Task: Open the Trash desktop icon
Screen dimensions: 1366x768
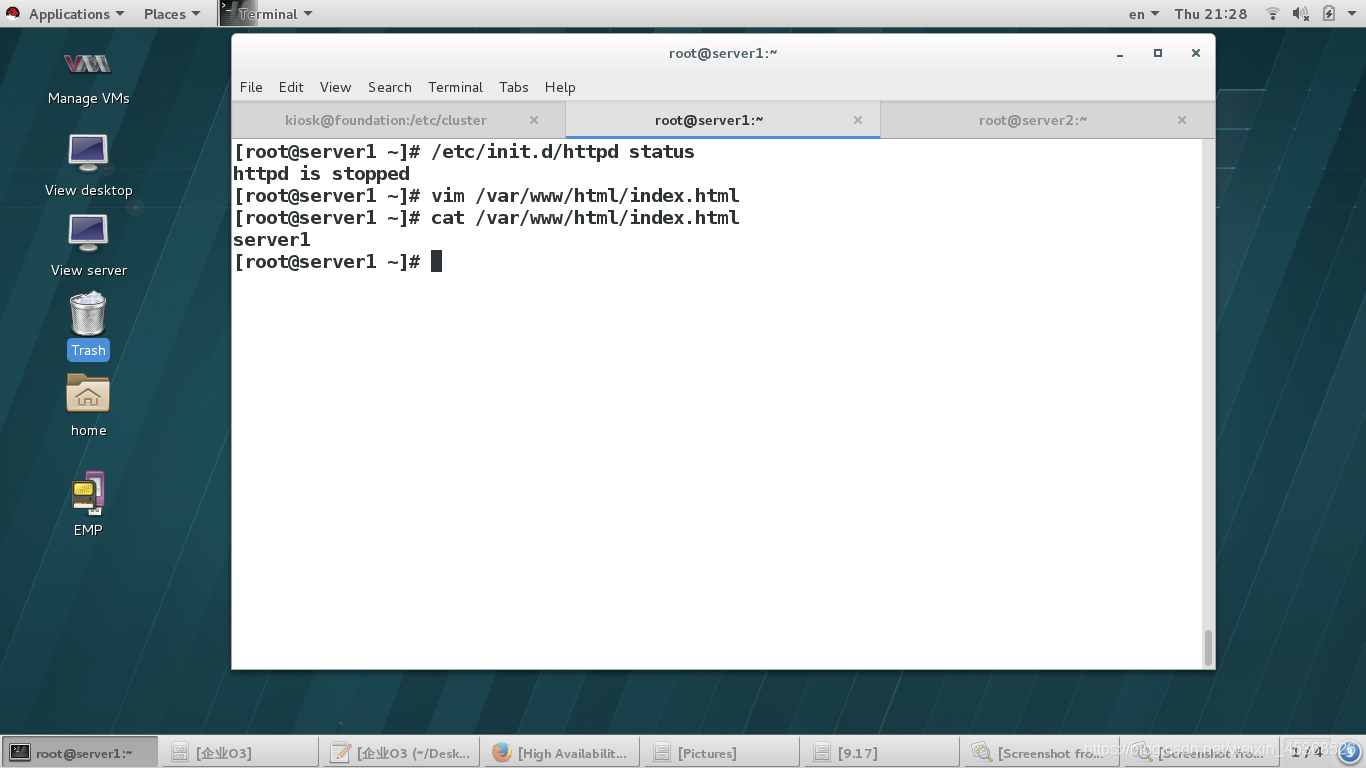Action: (x=88, y=325)
